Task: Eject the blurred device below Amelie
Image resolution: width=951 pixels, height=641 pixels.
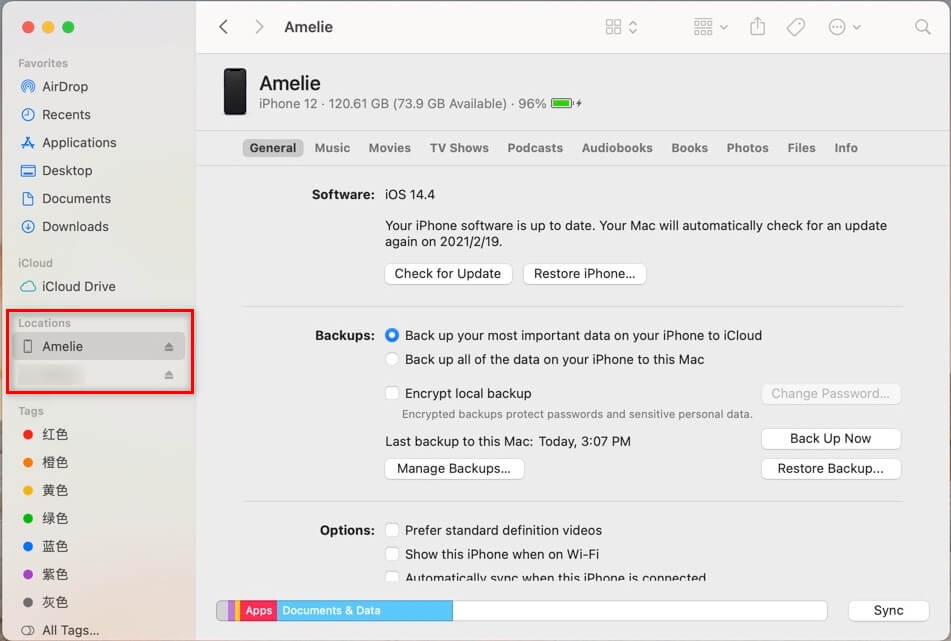Action: click(x=169, y=375)
